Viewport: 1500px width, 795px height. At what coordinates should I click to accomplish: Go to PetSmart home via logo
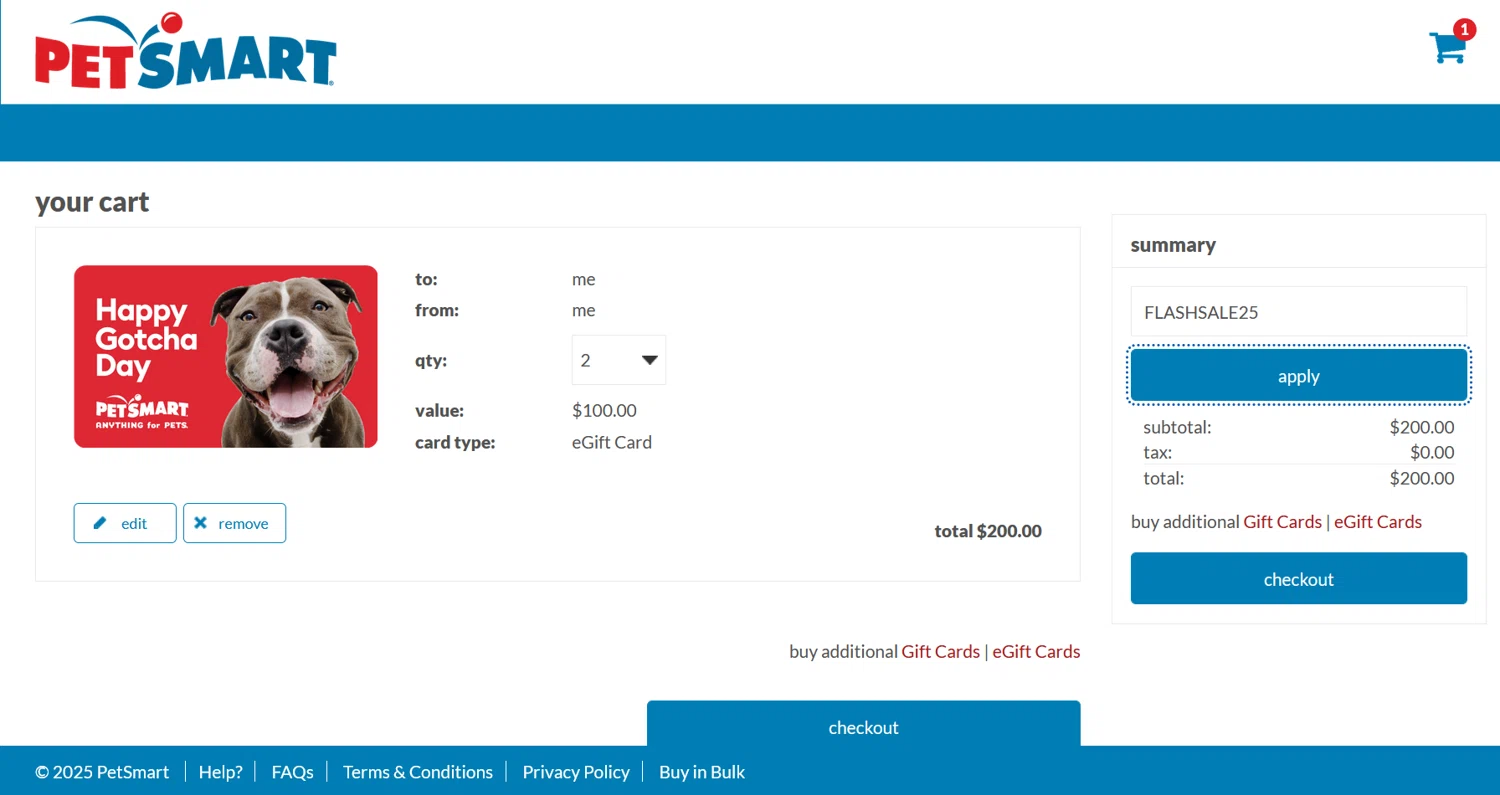pos(186,50)
